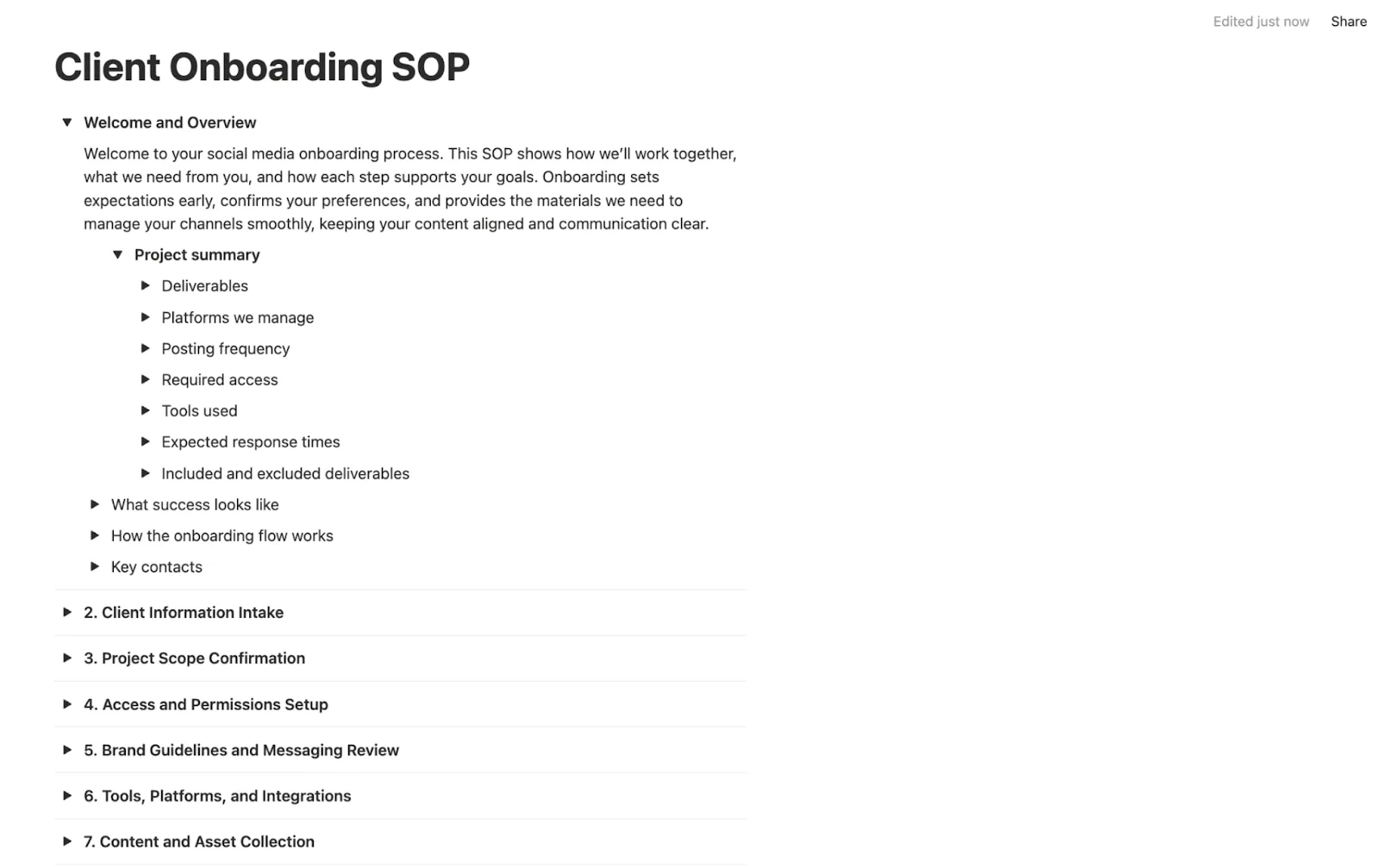Collapse the Project summary toggle
This screenshot has width=1379, height=868.
point(118,254)
